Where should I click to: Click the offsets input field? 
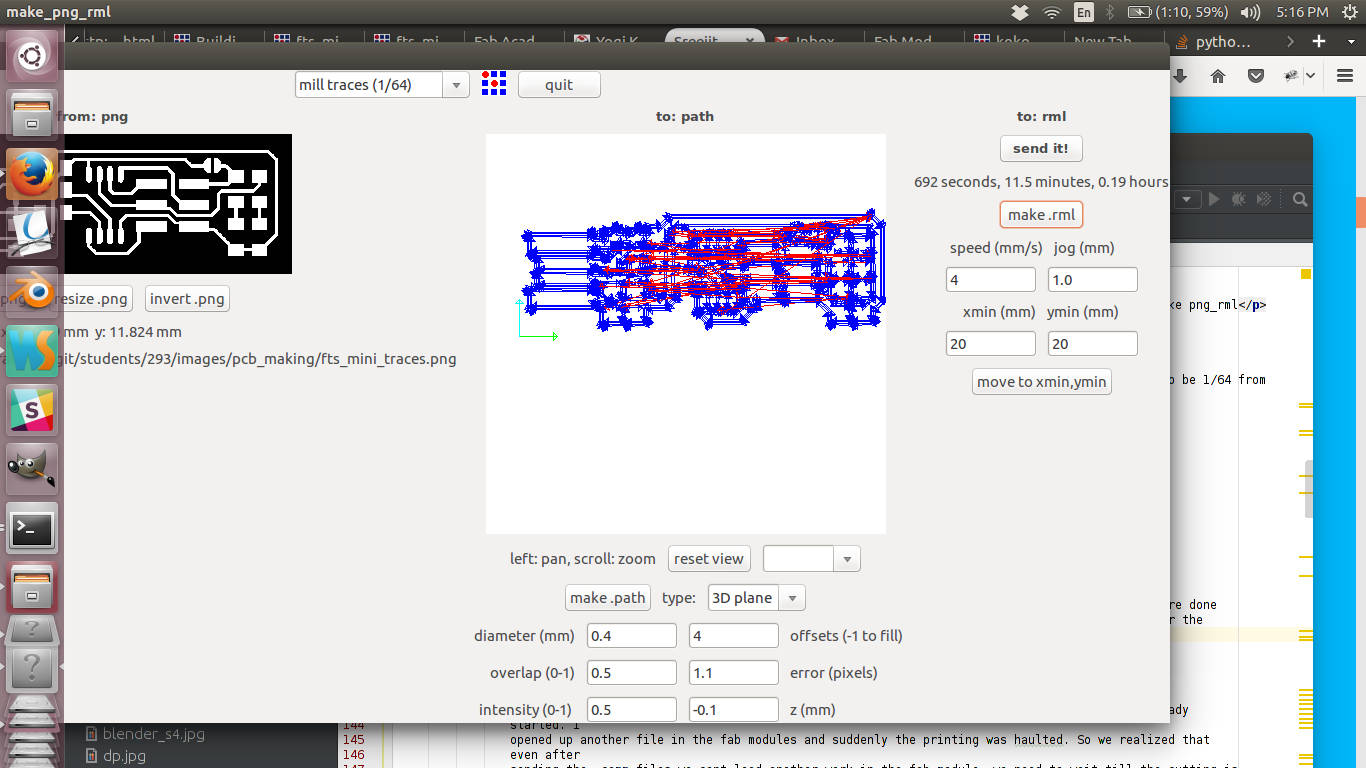point(734,636)
